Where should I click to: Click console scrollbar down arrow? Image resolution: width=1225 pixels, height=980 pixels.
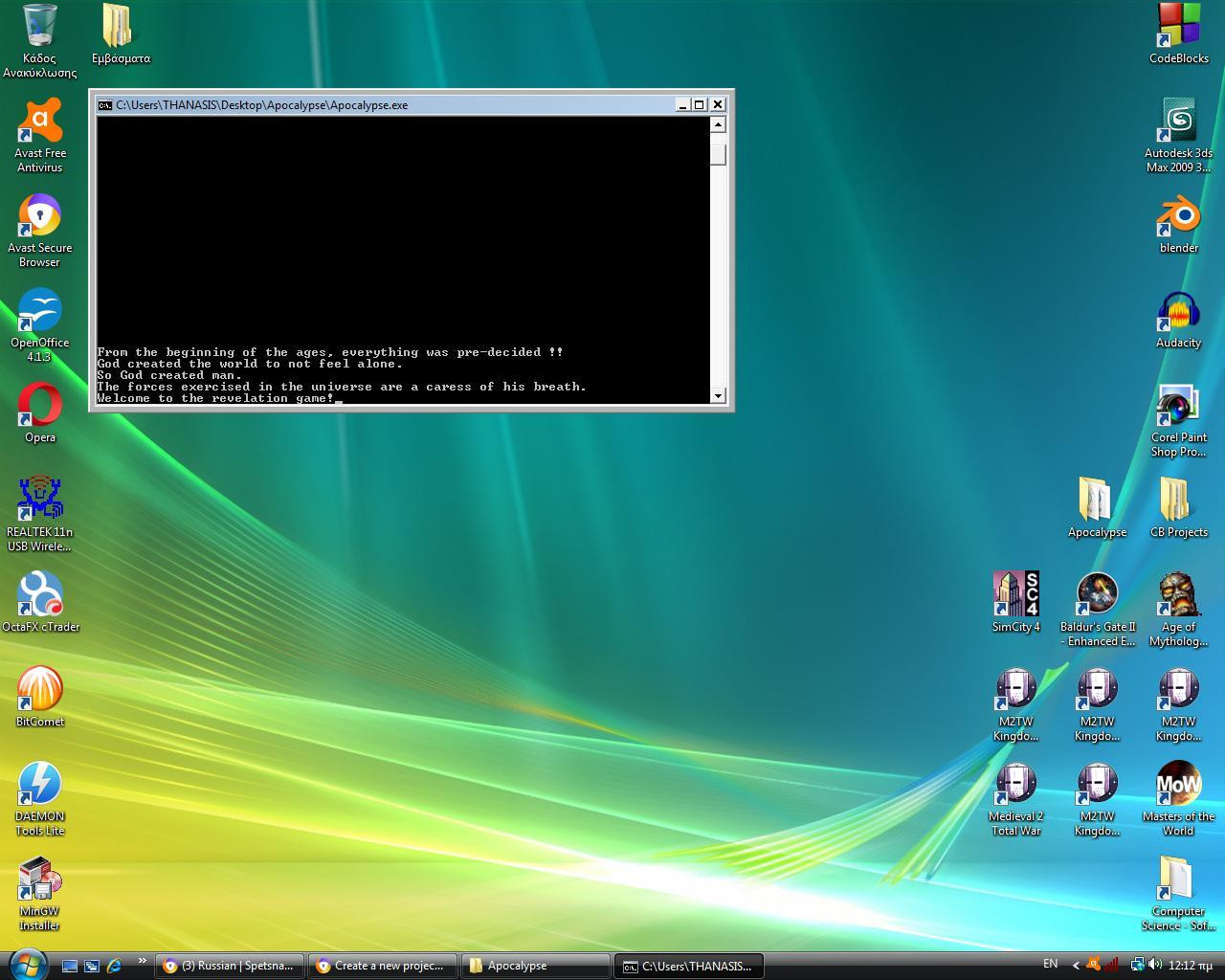(718, 395)
